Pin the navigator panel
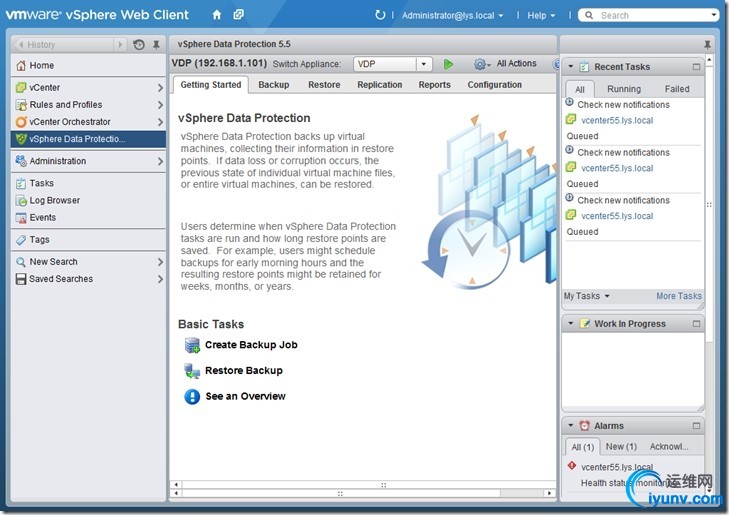 tap(156, 45)
